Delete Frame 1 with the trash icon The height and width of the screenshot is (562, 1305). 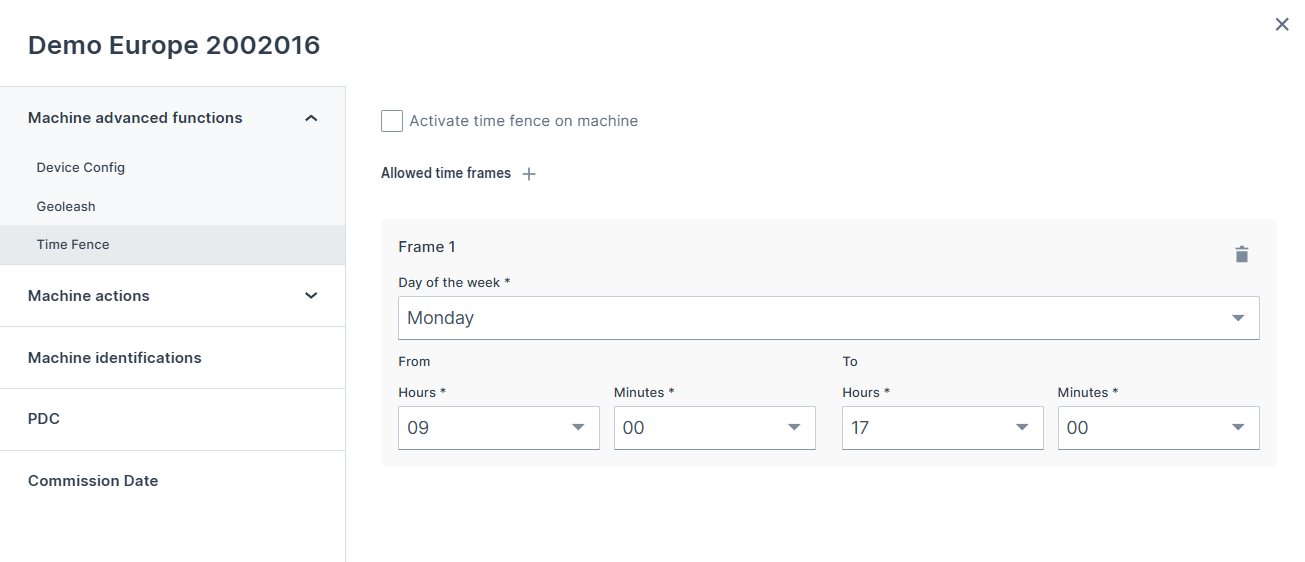tap(1241, 254)
